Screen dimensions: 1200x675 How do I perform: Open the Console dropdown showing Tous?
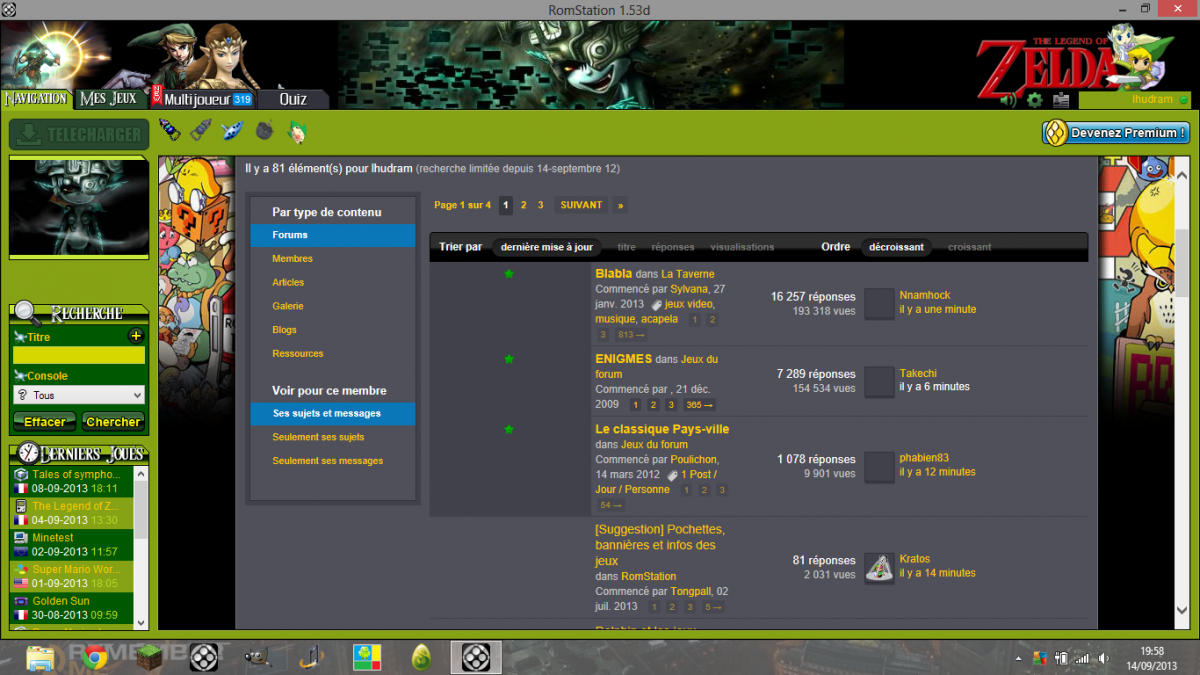(79, 395)
